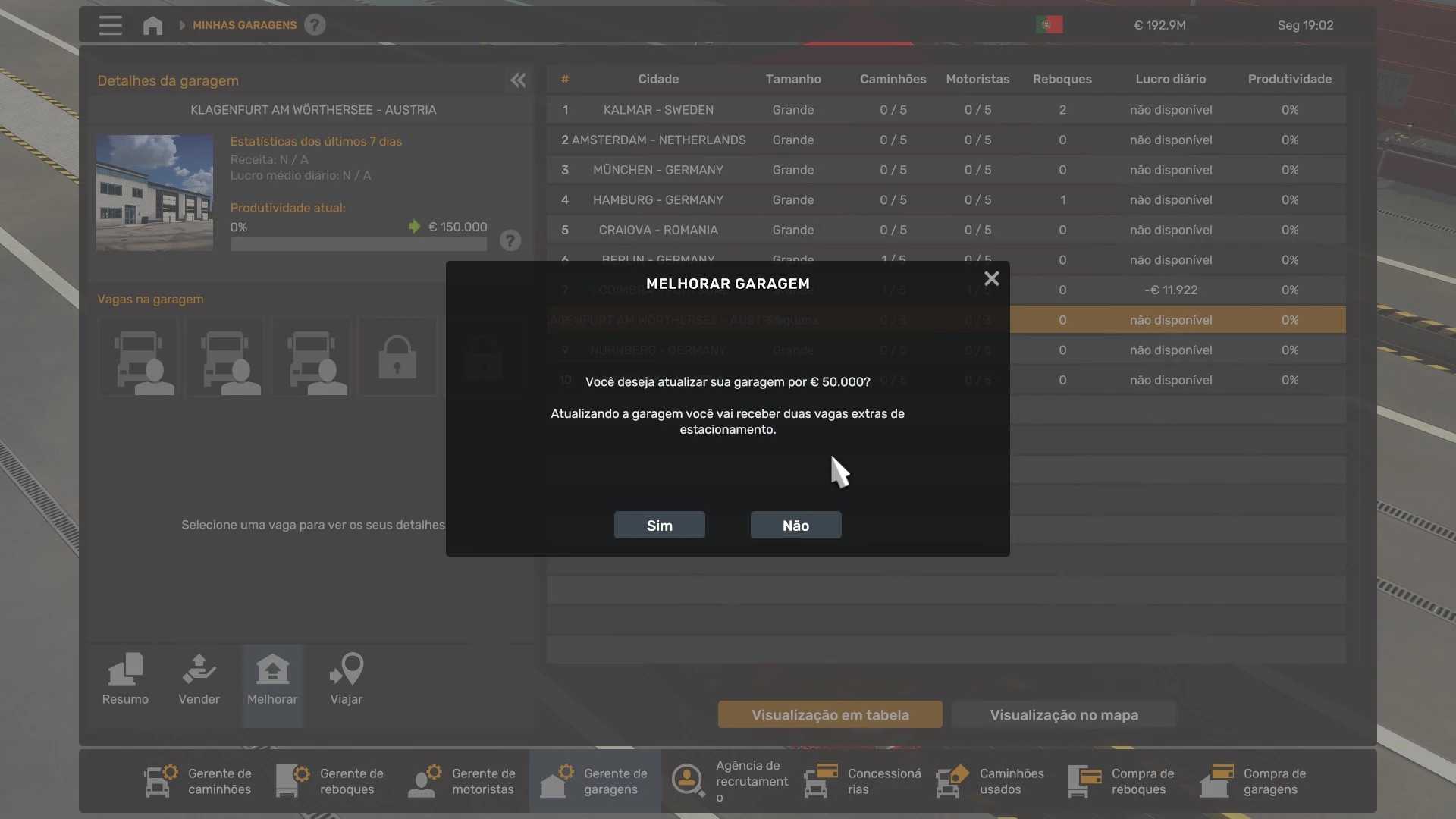Image resolution: width=1456 pixels, height=819 pixels.
Task: Switch to Visualização no mapa
Action: click(1063, 714)
